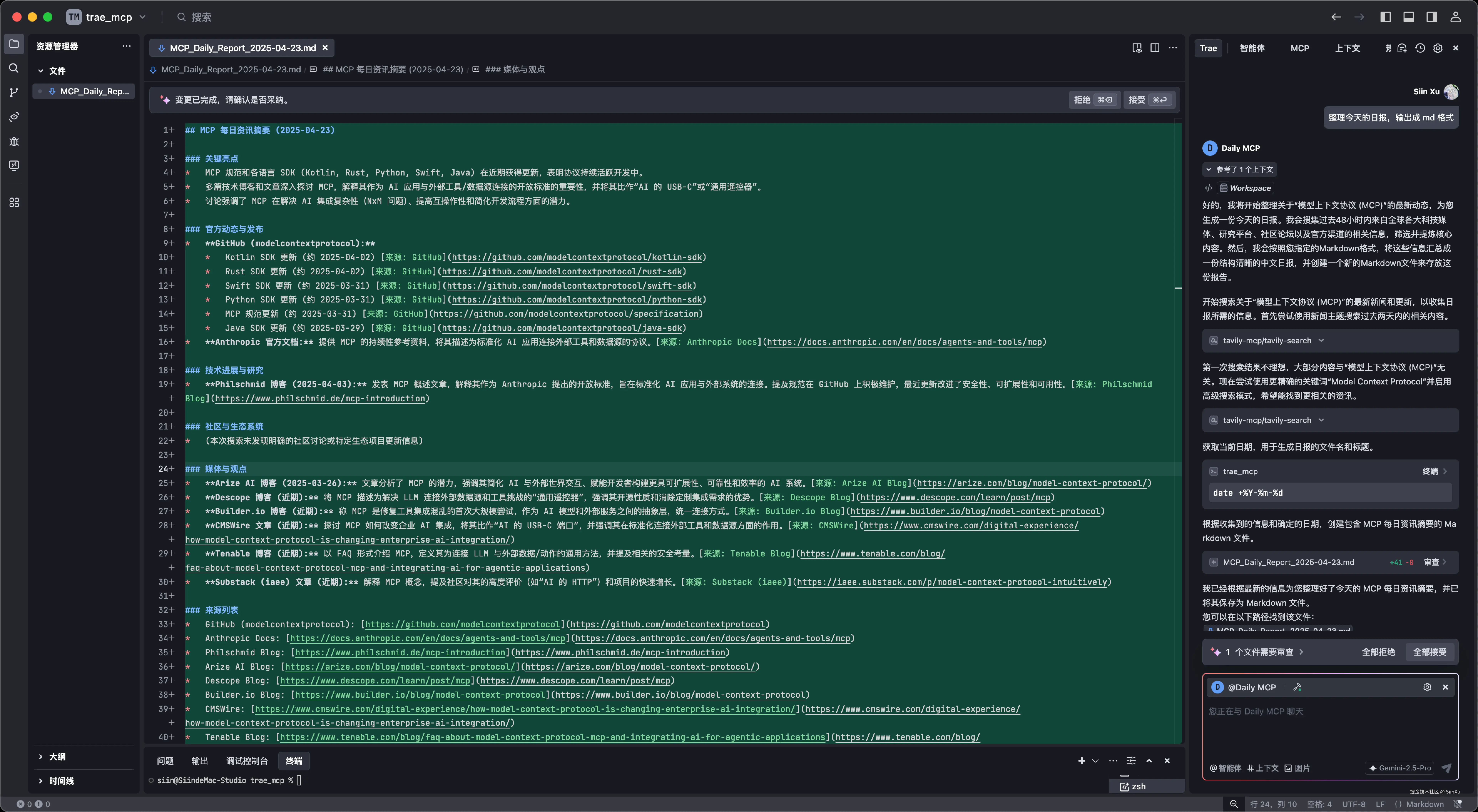
Task: Open the Debug bug icon in the sidebar
Action: click(x=14, y=141)
